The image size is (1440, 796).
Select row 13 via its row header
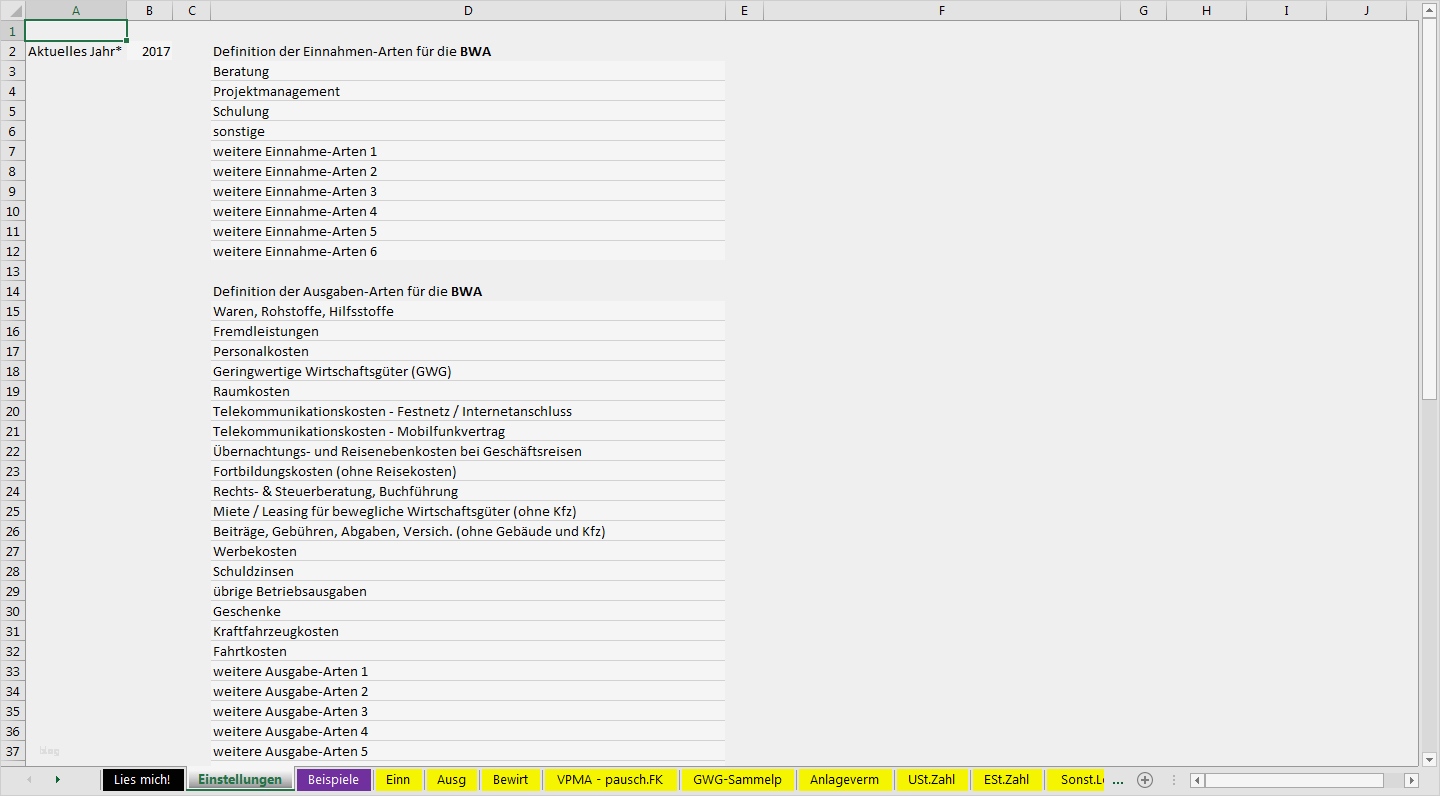12,271
